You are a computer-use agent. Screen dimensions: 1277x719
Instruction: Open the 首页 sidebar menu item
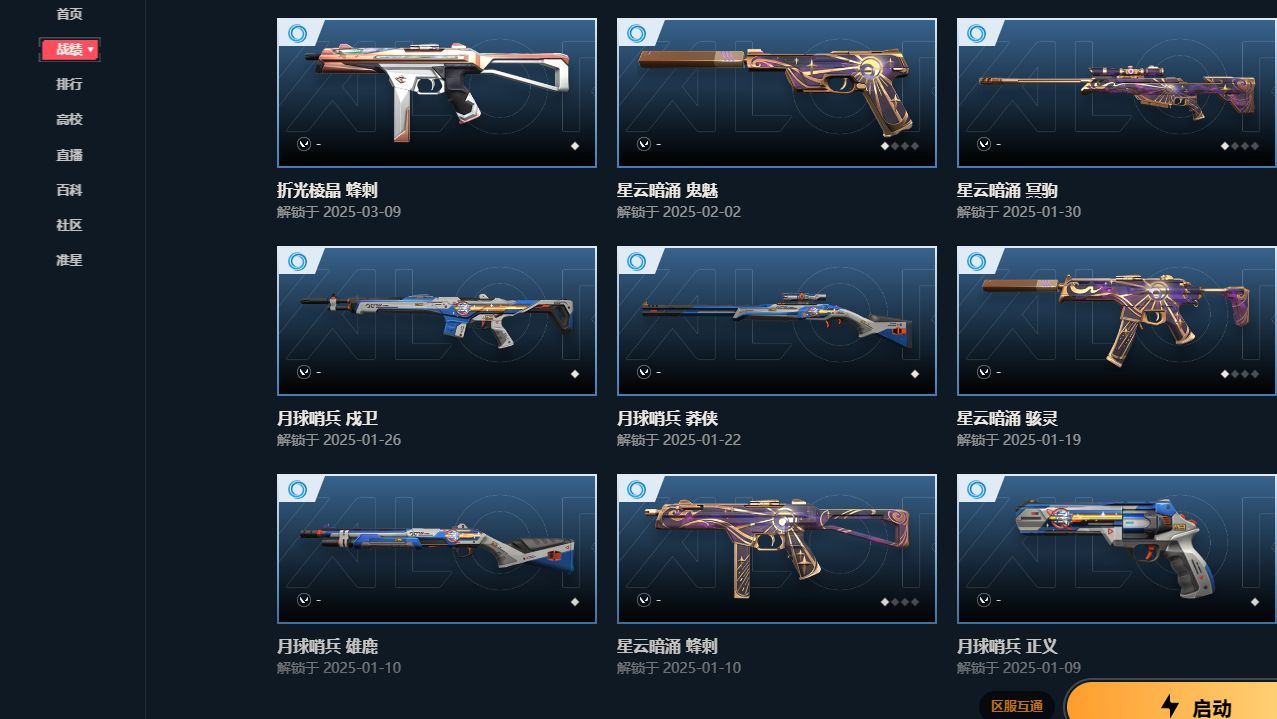(69, 14)
